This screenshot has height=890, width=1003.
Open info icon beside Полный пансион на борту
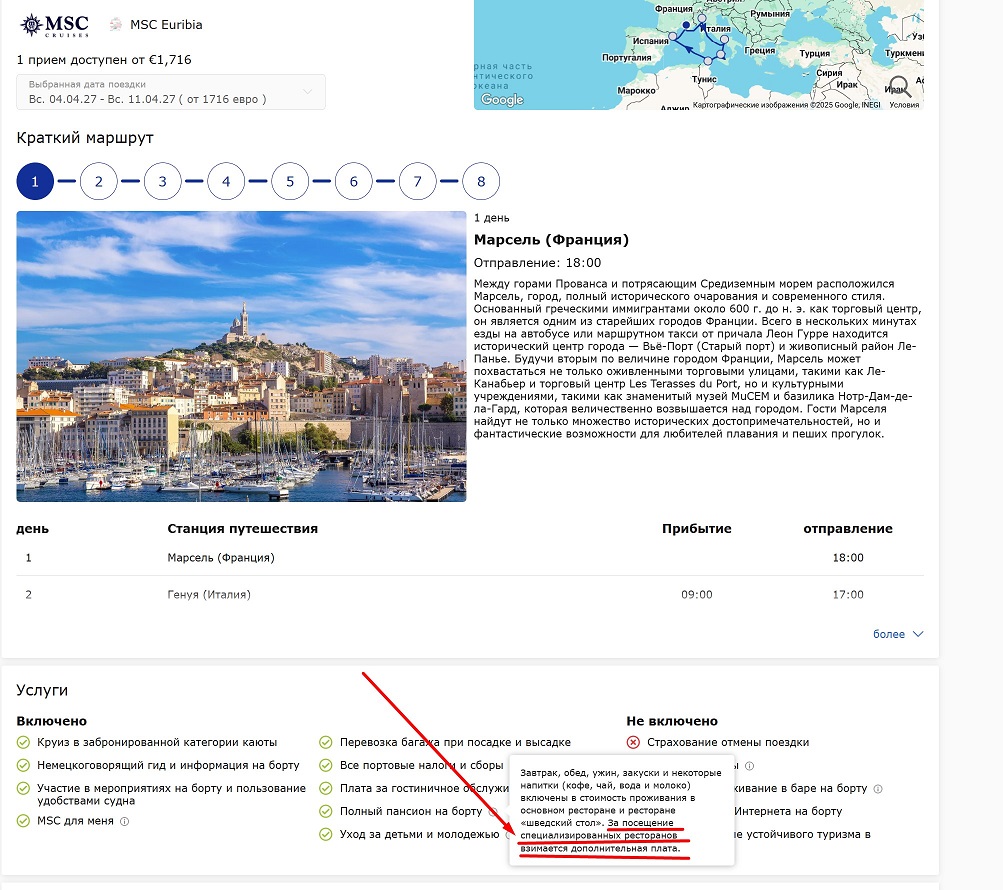click(x=493, y=811)
